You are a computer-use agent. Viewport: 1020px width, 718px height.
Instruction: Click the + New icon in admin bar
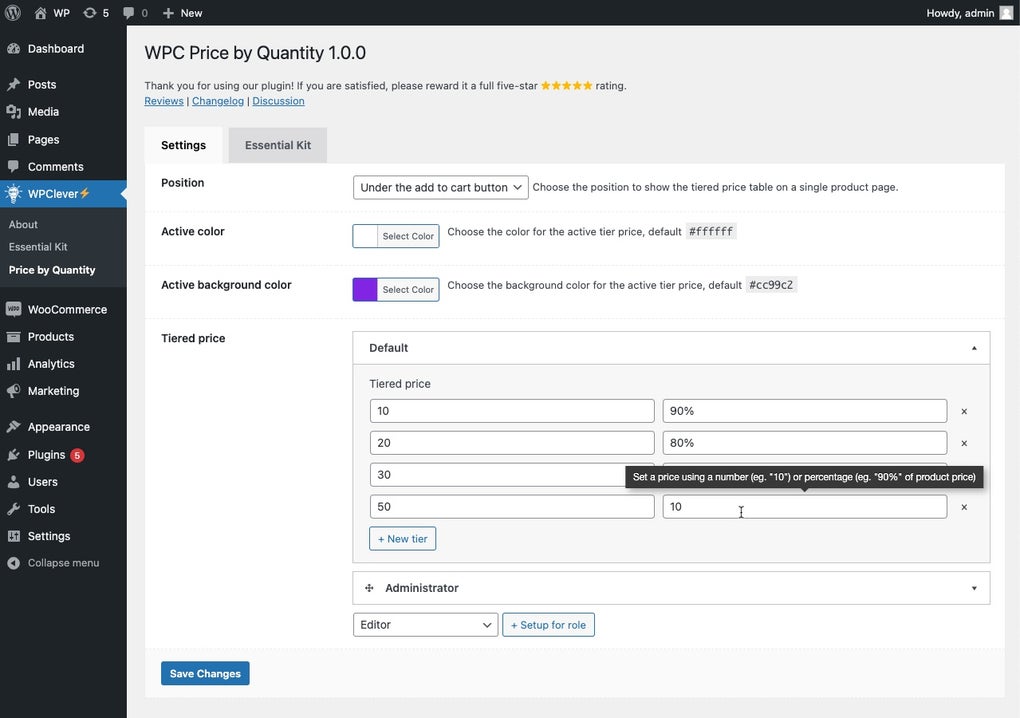click(165, 13)
